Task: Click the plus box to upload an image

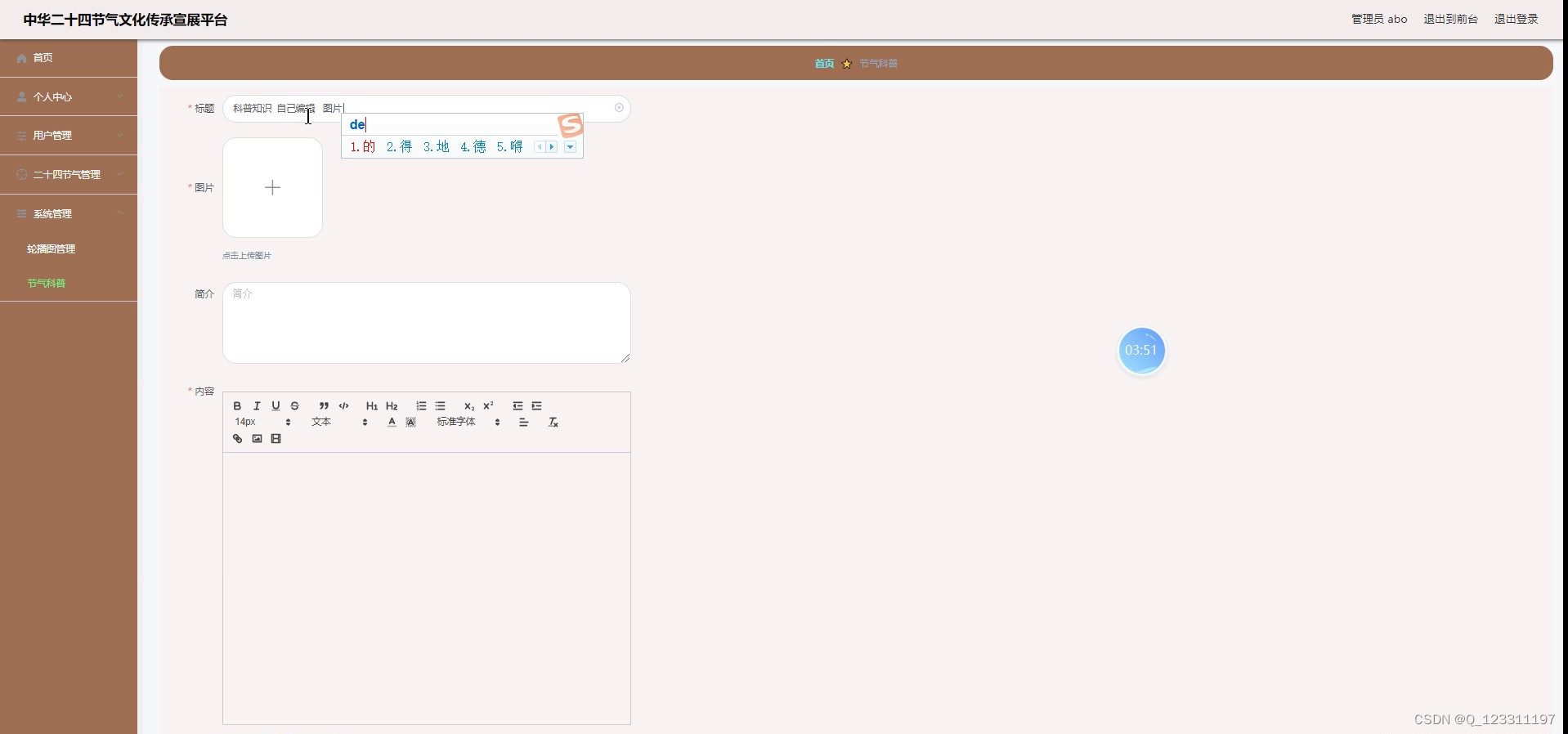Action: click(x=272, y=187)
